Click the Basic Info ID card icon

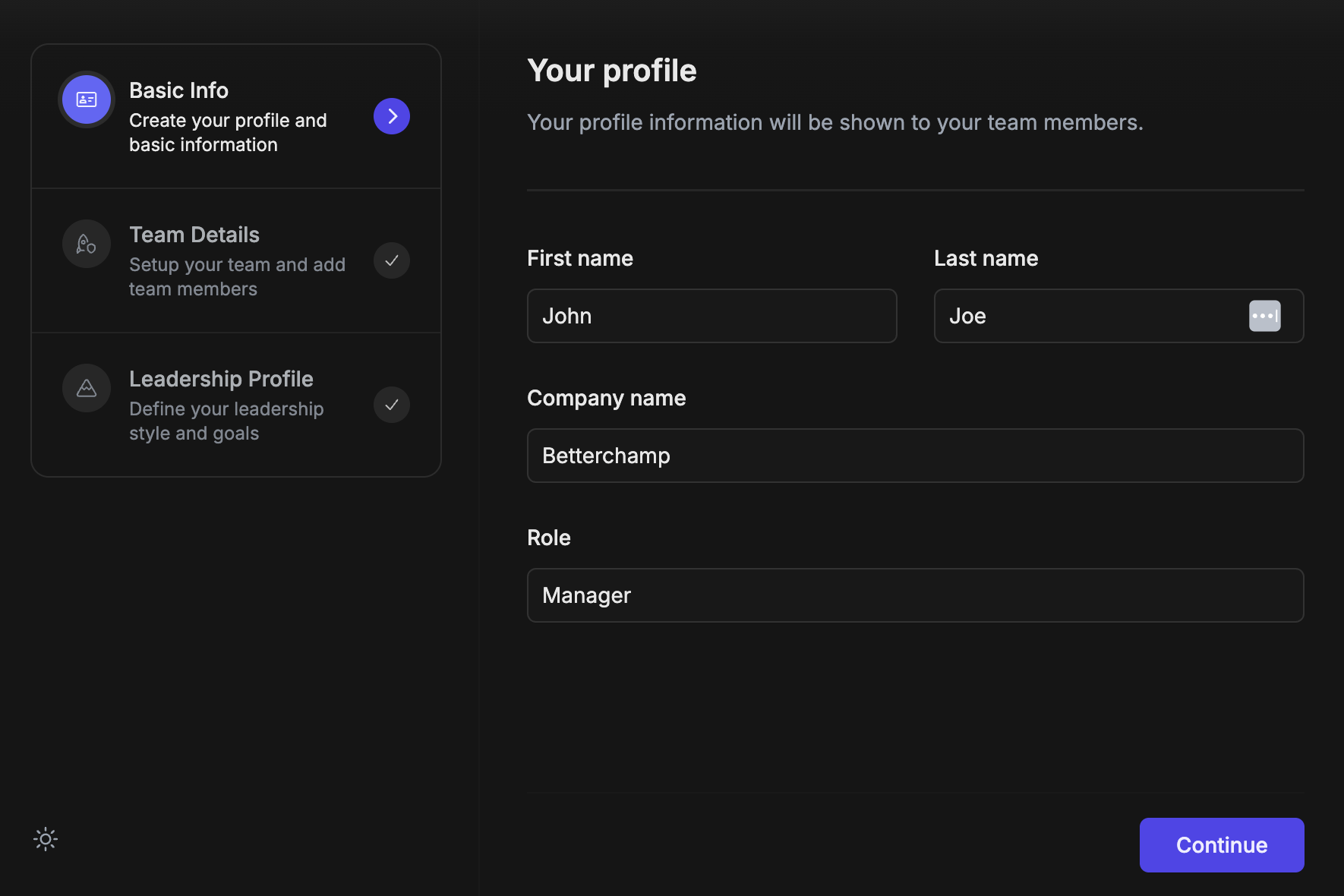pyautogui.click(x=87, y=99)
